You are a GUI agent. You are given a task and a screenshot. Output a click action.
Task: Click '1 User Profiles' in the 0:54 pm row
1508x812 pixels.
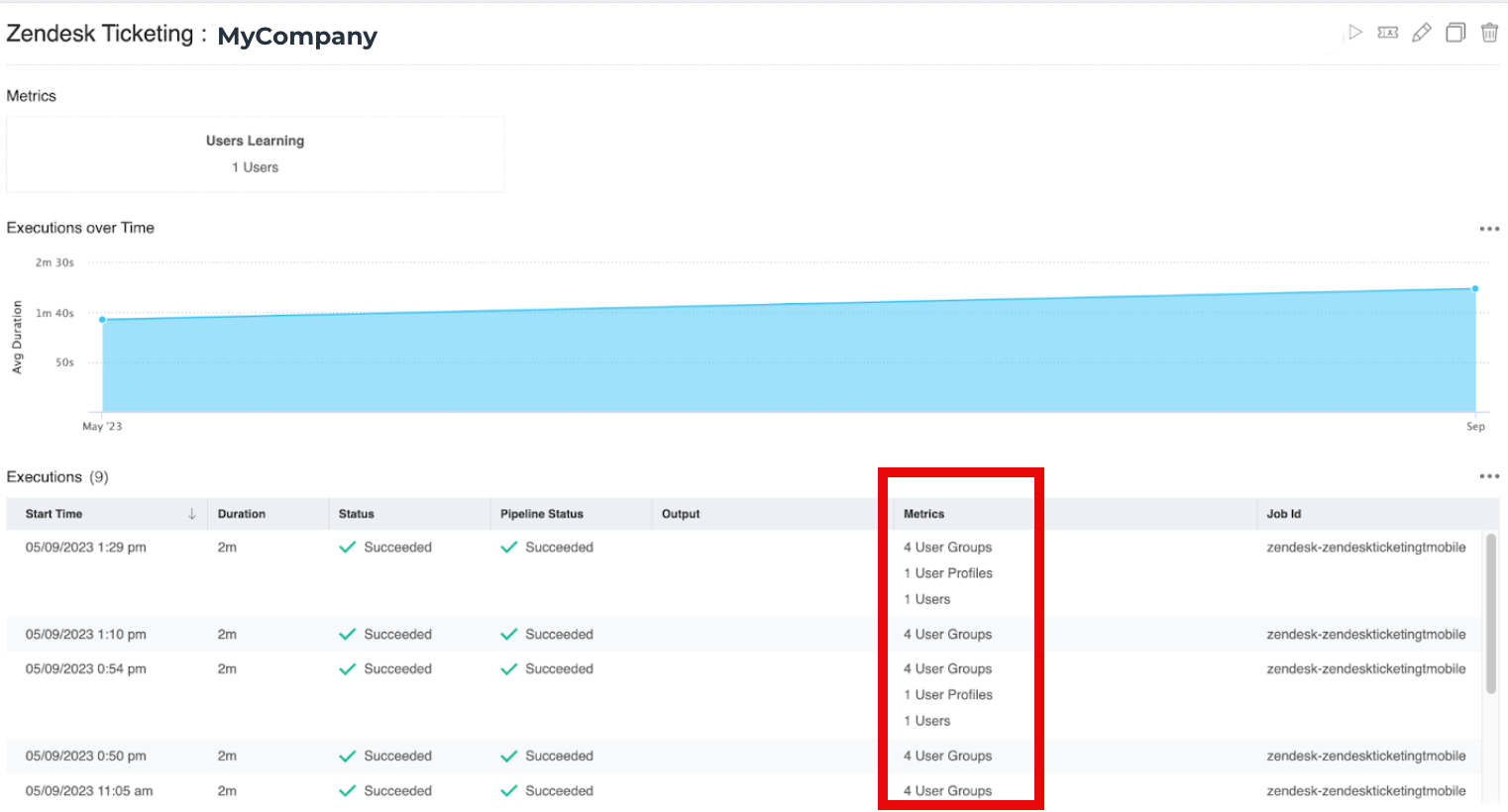[948, 694]
